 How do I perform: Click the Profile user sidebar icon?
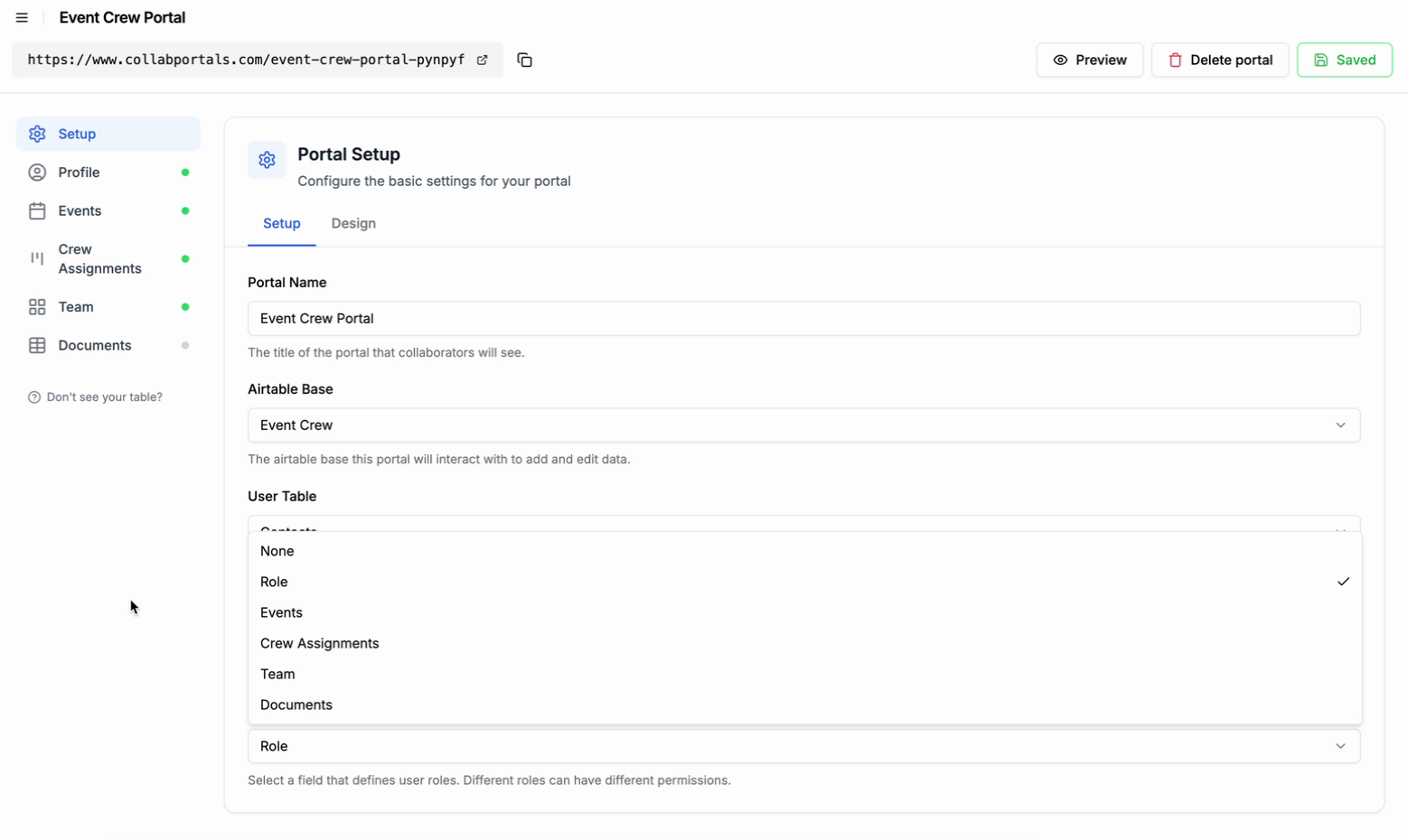point(37,173)
